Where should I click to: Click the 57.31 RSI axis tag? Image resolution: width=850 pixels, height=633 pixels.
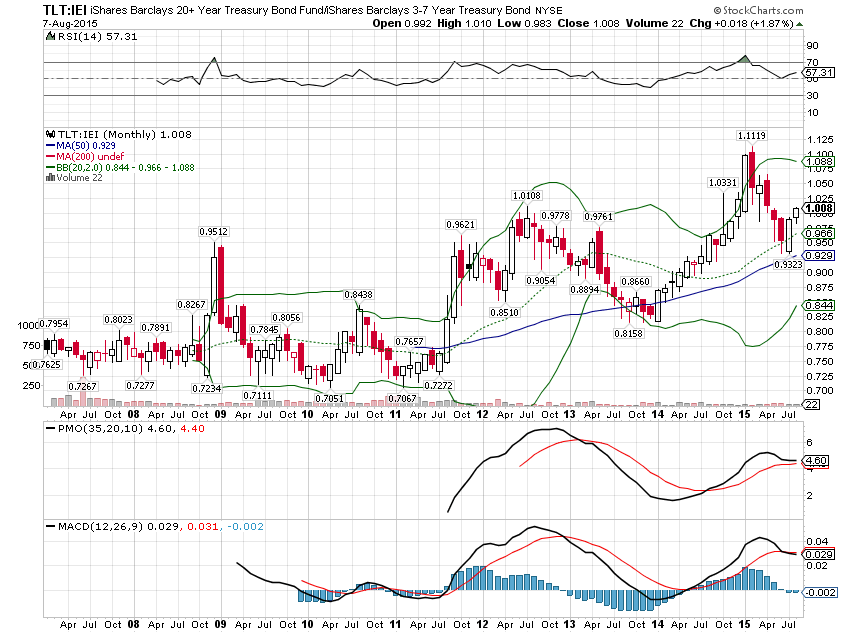(819, 73)
